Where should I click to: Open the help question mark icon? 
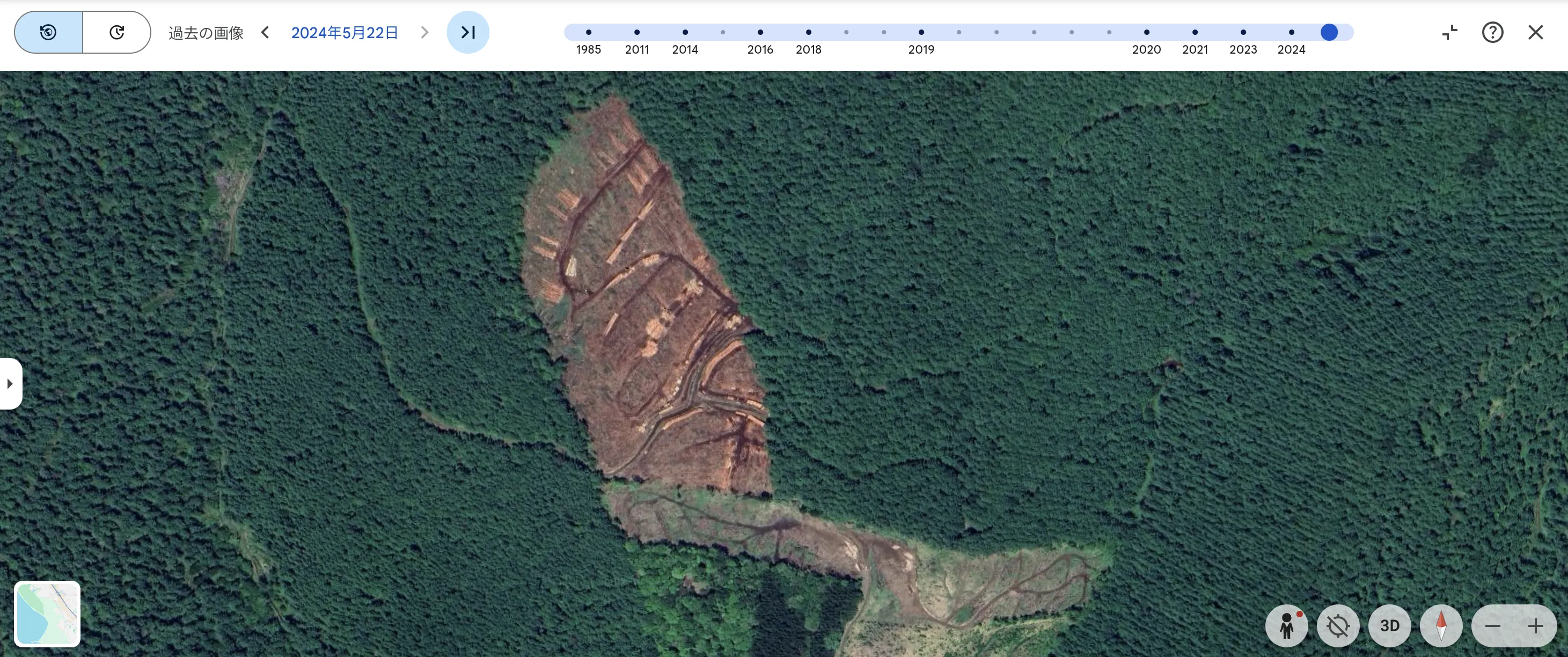(x=1492, y=32)
